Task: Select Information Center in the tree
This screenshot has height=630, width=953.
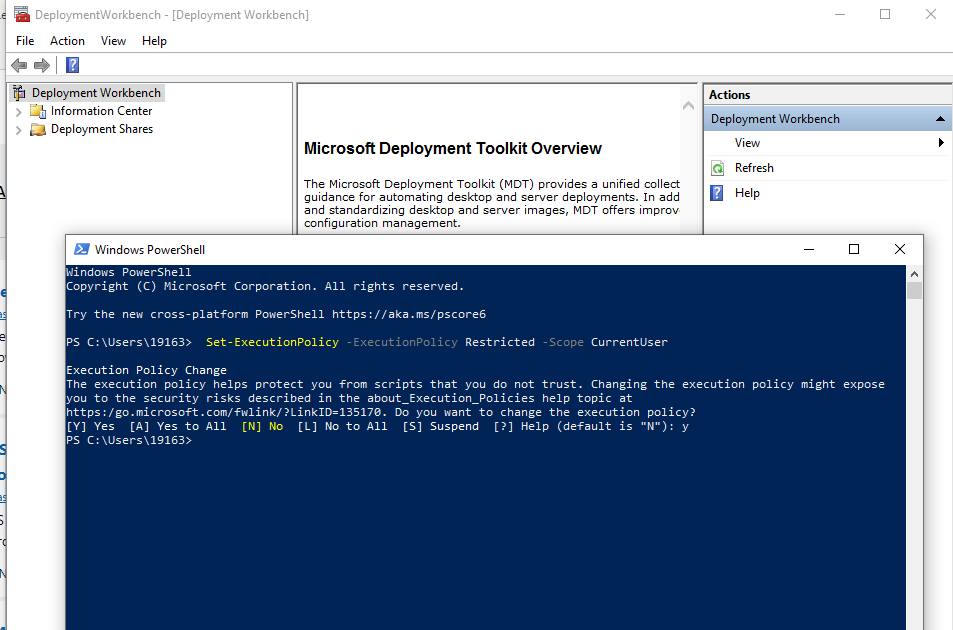Action: tap(101, 111)
